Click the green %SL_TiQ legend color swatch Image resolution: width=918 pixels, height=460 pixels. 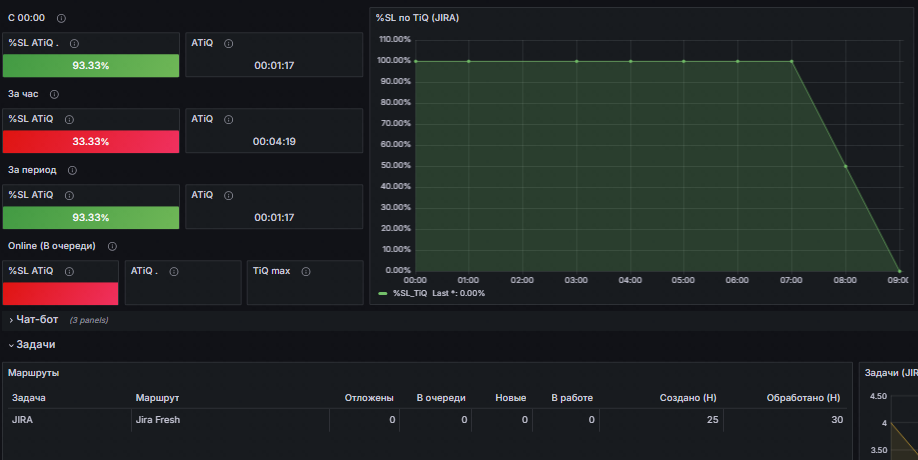pyautogui.click(x=383, y=293)
